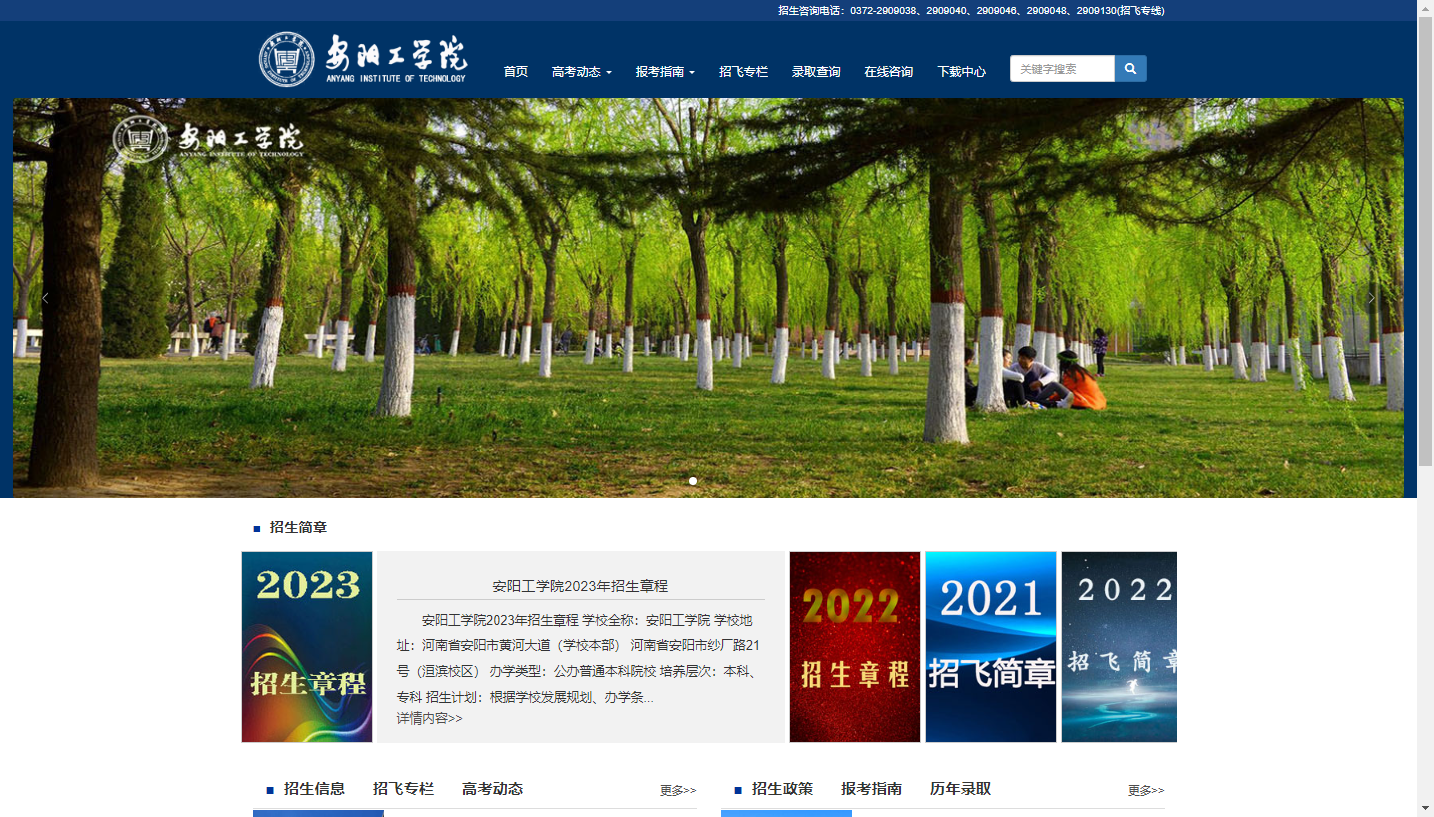Open 招飞专栏 in top navigation bar
The image size is (1434, 817).
[x=743, y=72]
